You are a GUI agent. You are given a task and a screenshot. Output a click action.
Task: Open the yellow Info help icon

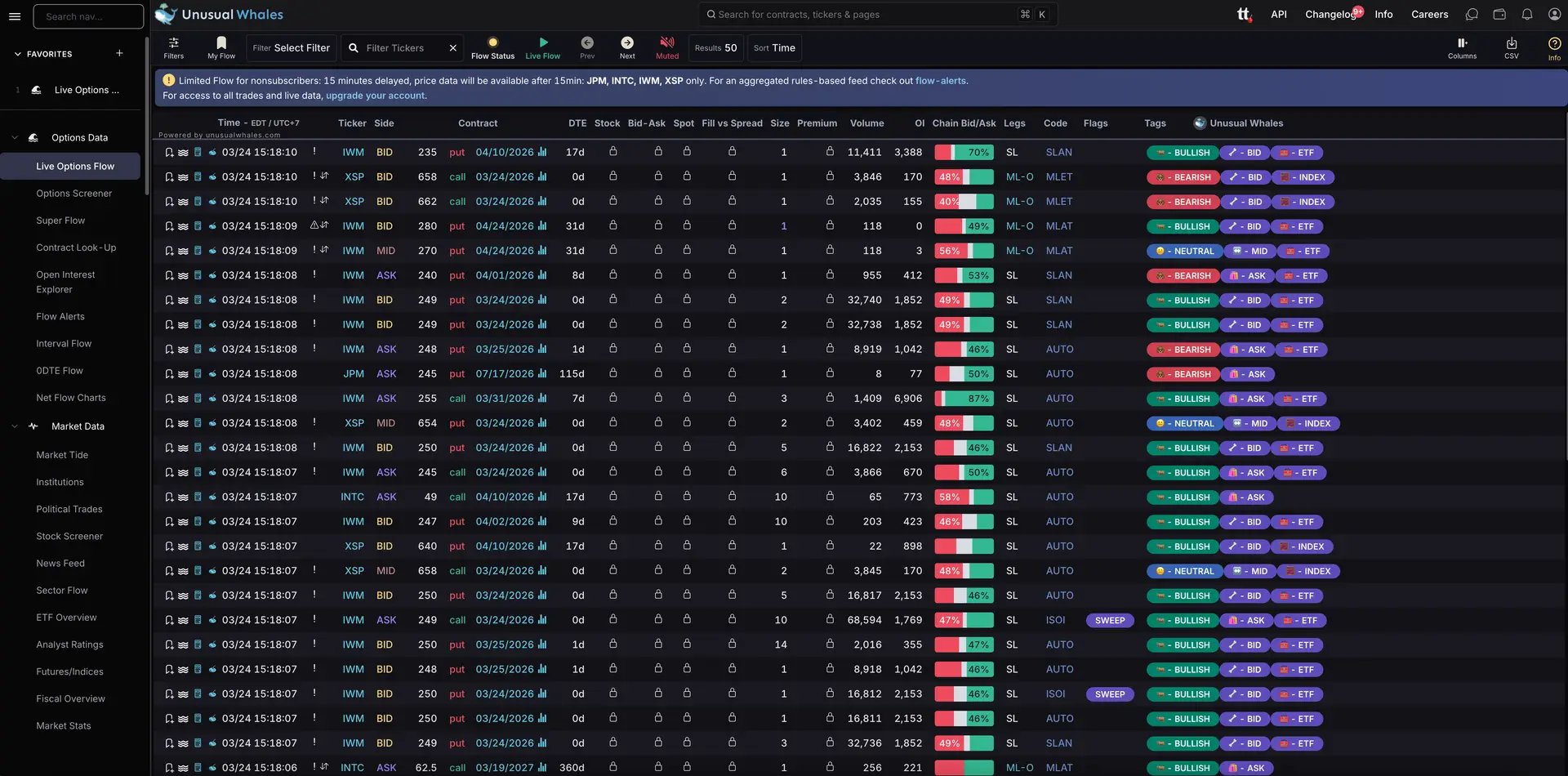click(x=1554, y=48)
